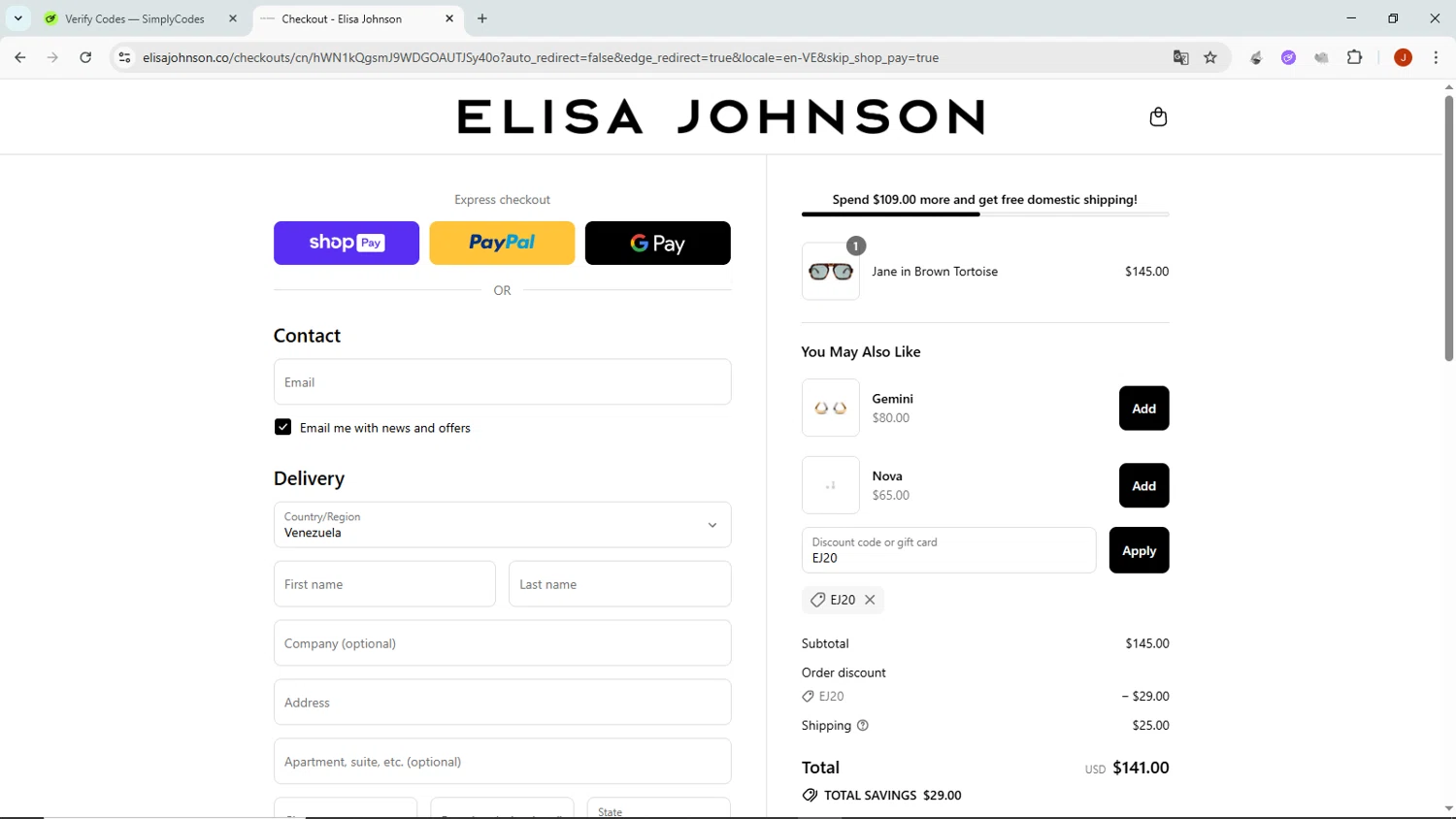
Task: Add Gemini to the order
Action: 1143,409
